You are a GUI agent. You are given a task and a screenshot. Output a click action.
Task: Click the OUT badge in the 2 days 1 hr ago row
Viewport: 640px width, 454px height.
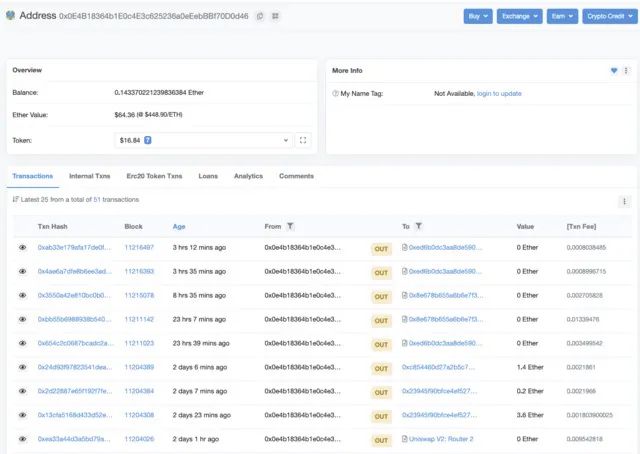pos(381,441)
